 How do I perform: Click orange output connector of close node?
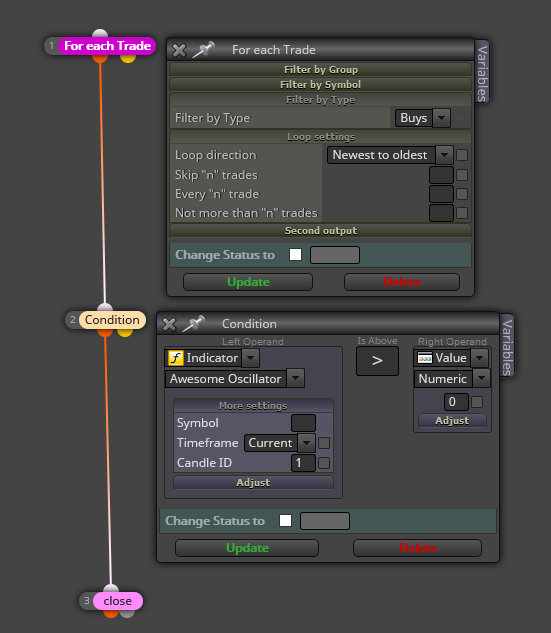tap(111, 614)
